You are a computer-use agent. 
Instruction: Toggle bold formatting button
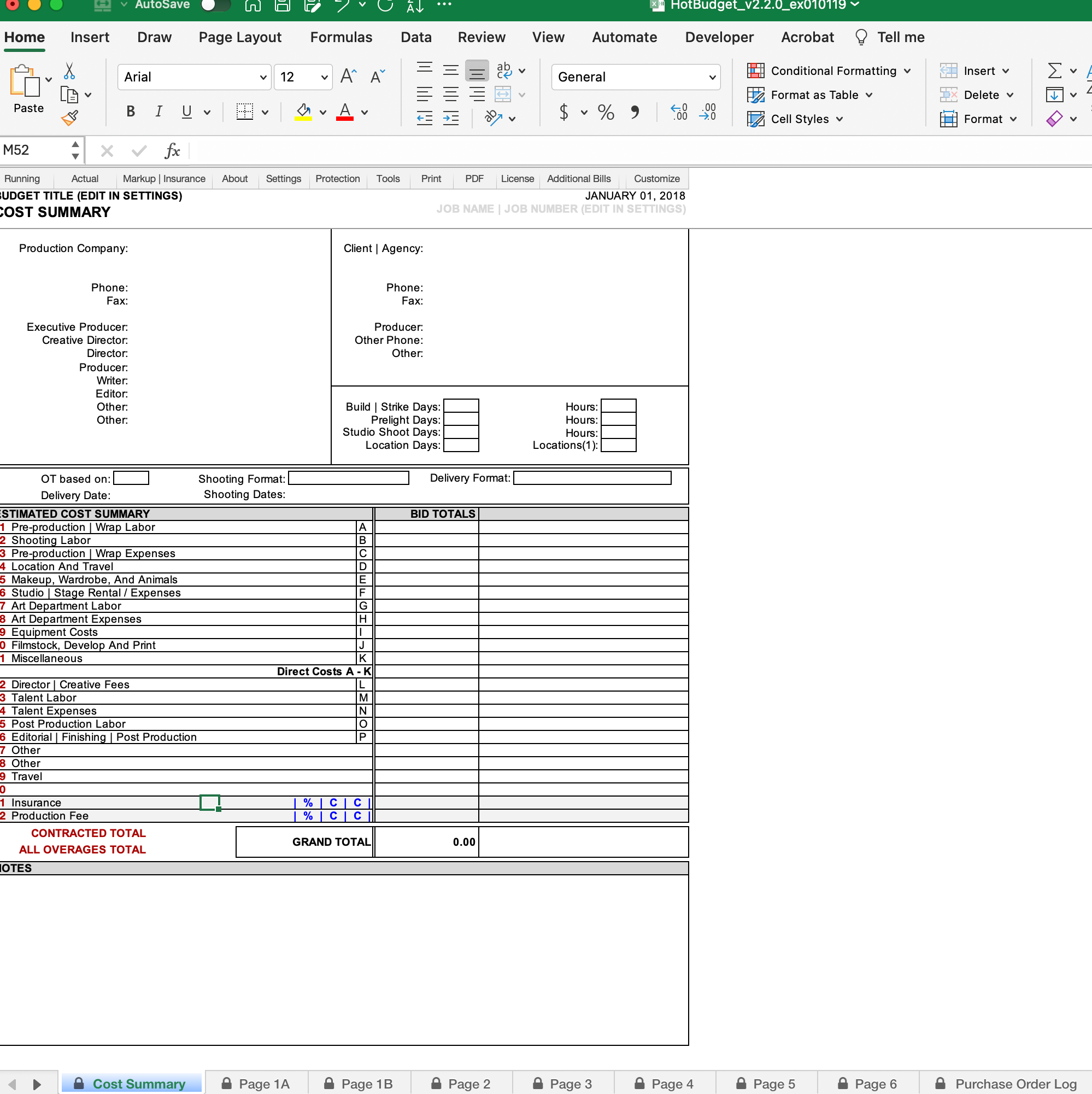pos(131,112)
